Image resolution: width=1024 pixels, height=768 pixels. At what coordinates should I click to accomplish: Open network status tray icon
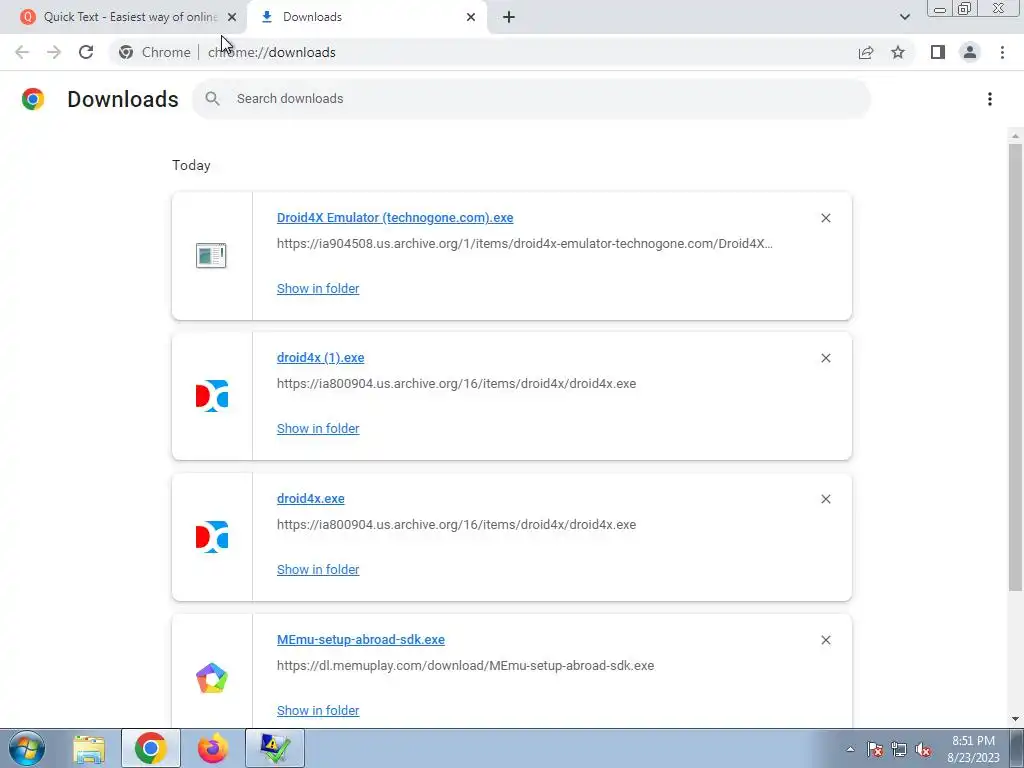(x=899, y=749)
